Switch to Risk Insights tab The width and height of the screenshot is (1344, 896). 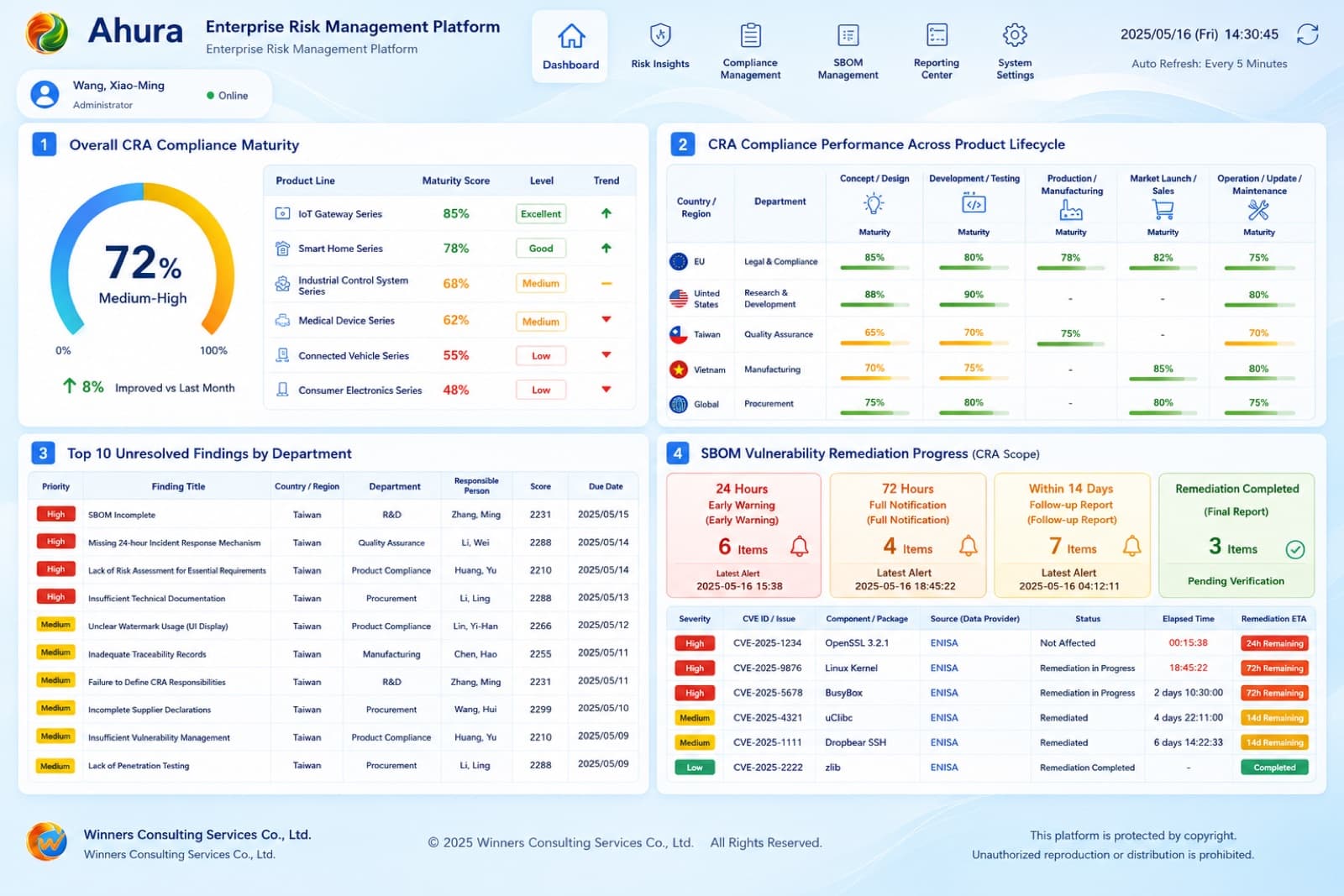point(660,47)
